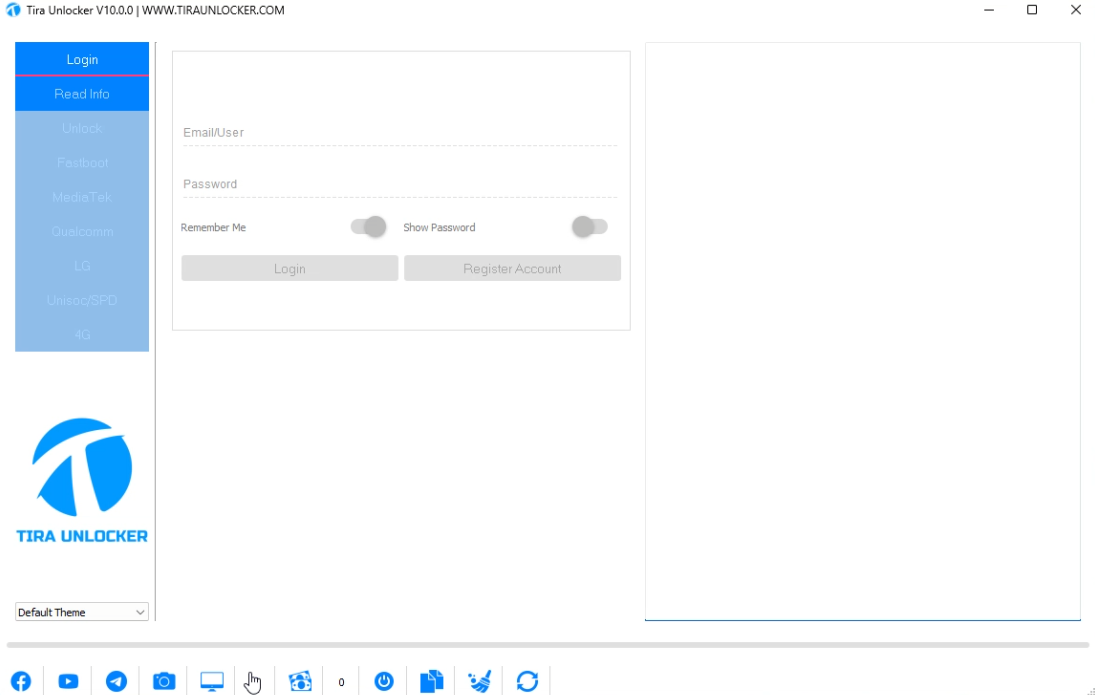Click the banknotes credits icon

[x=300, y=681]
